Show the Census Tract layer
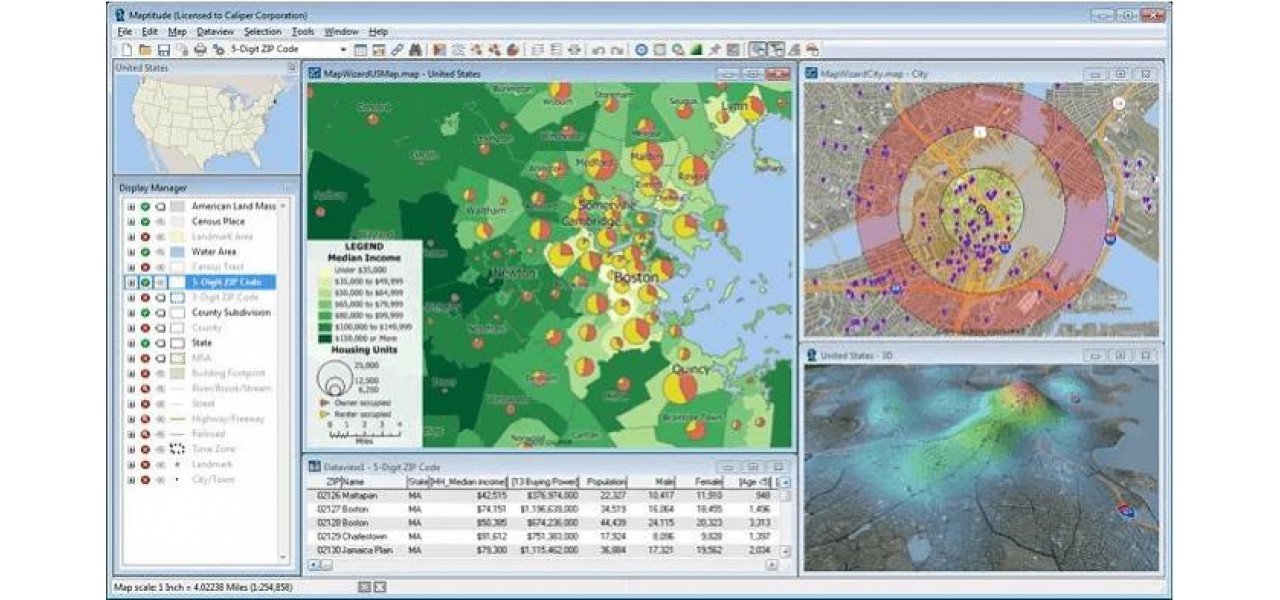The height and width of the screenshot is (600, 1280). point(146,267)
